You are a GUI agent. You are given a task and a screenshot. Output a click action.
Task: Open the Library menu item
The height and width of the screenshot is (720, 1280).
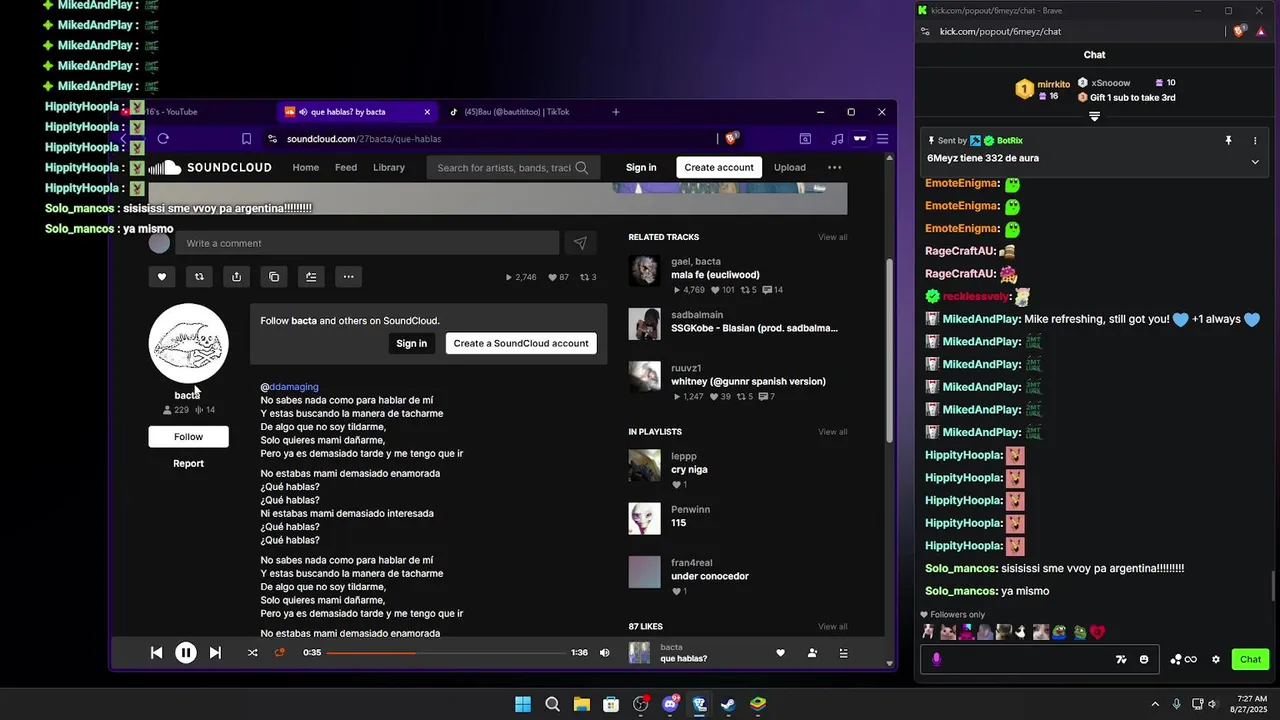pos(389,167)
